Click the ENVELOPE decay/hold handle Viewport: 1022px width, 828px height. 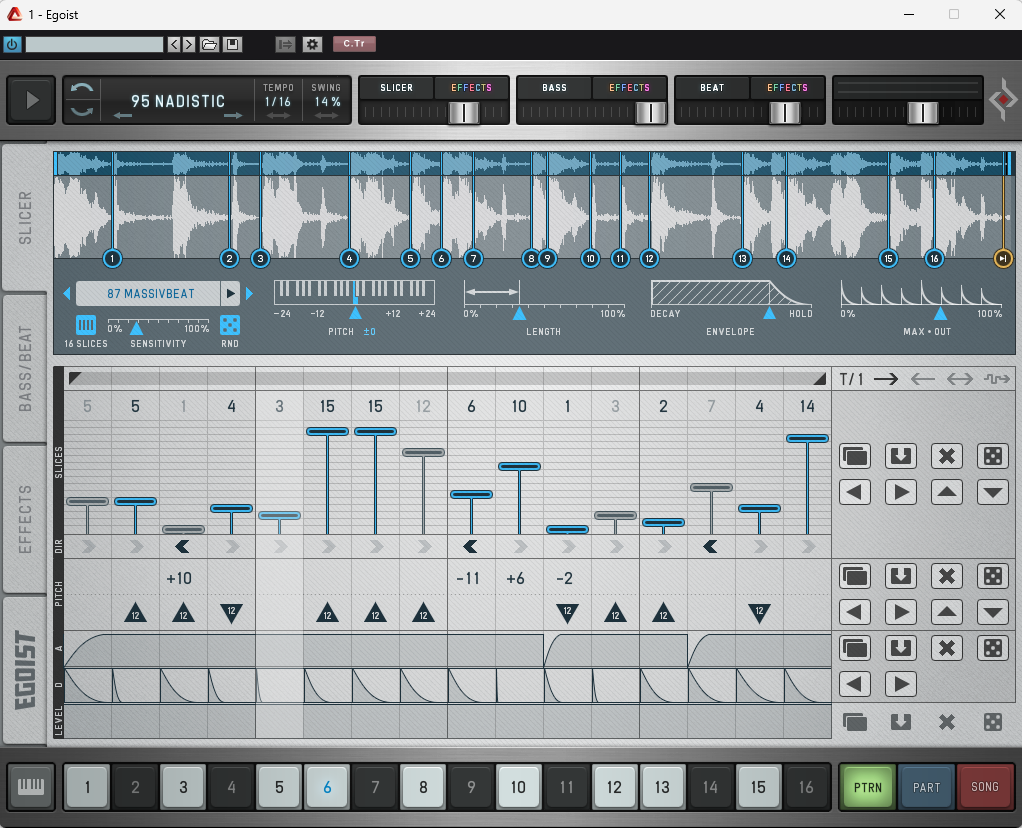pyautogui.click(x=770, y=314)
